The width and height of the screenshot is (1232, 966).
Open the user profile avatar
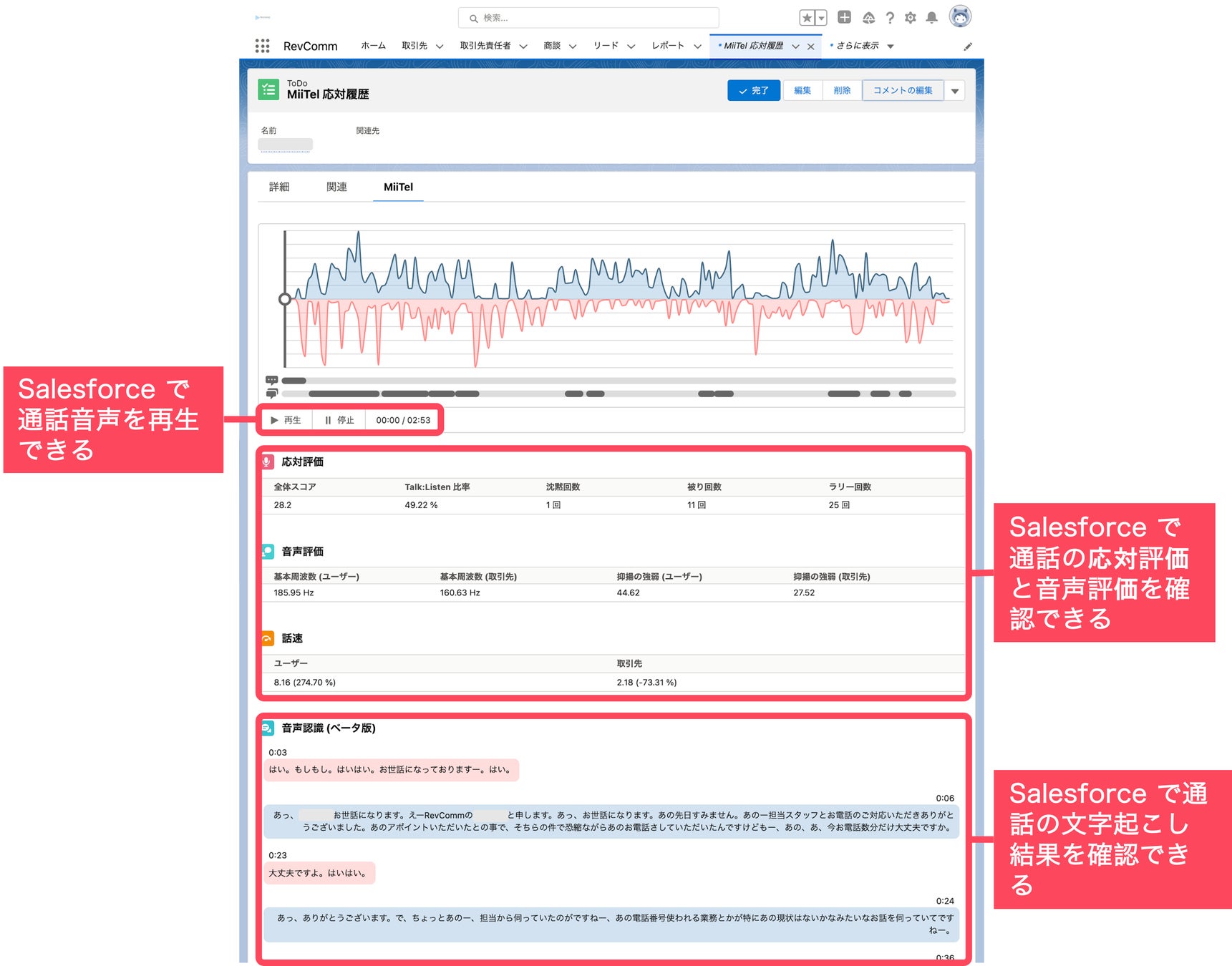(x=960, y=16)
